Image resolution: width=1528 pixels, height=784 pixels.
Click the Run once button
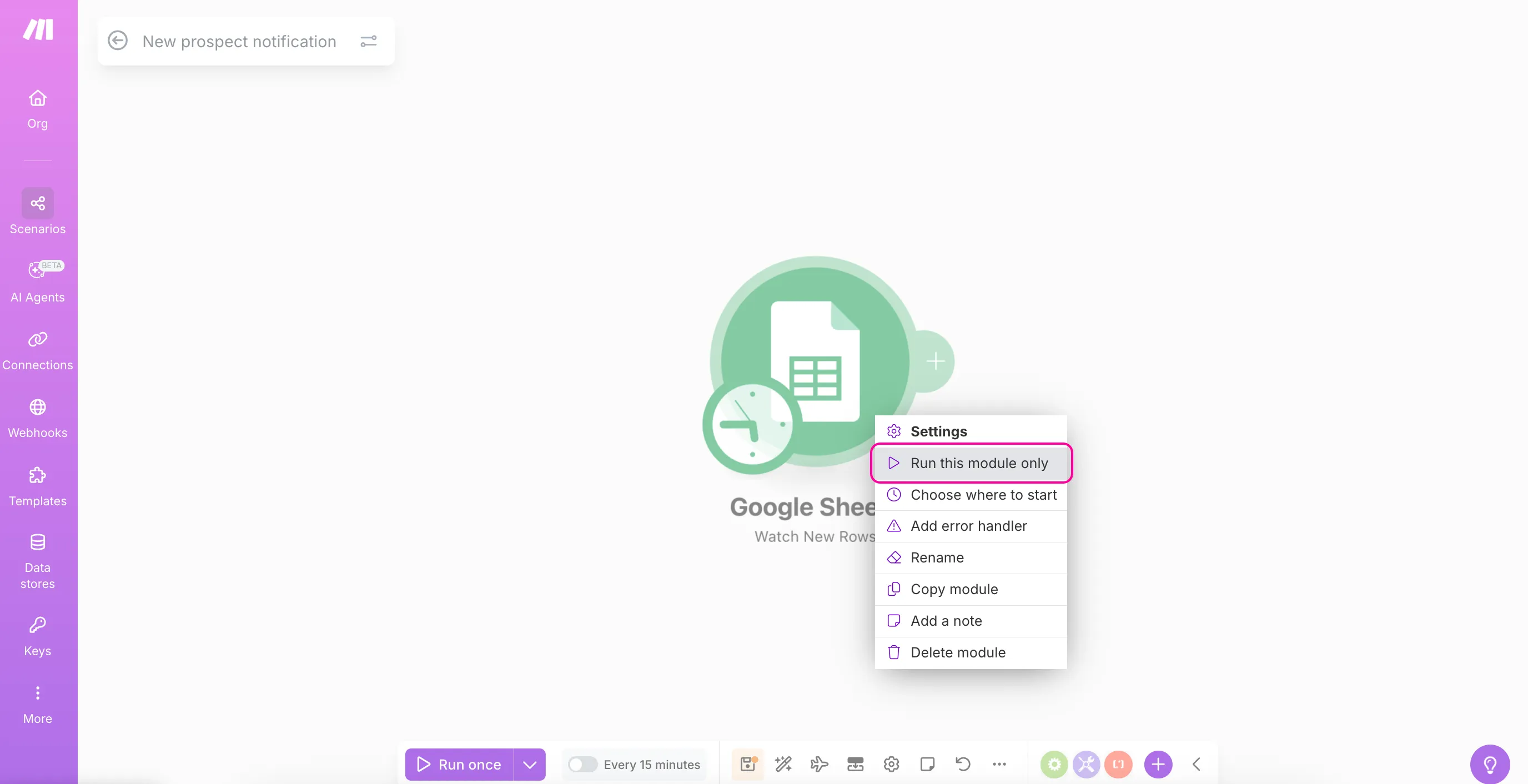click(459, 764)
